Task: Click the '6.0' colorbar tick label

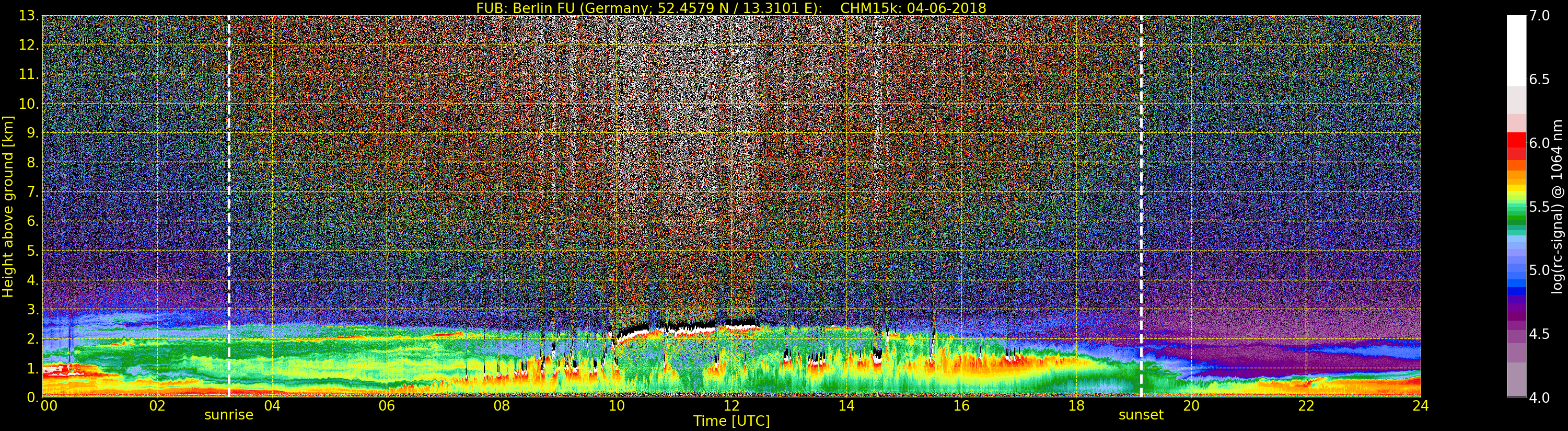Action: tap(1540, 143)
